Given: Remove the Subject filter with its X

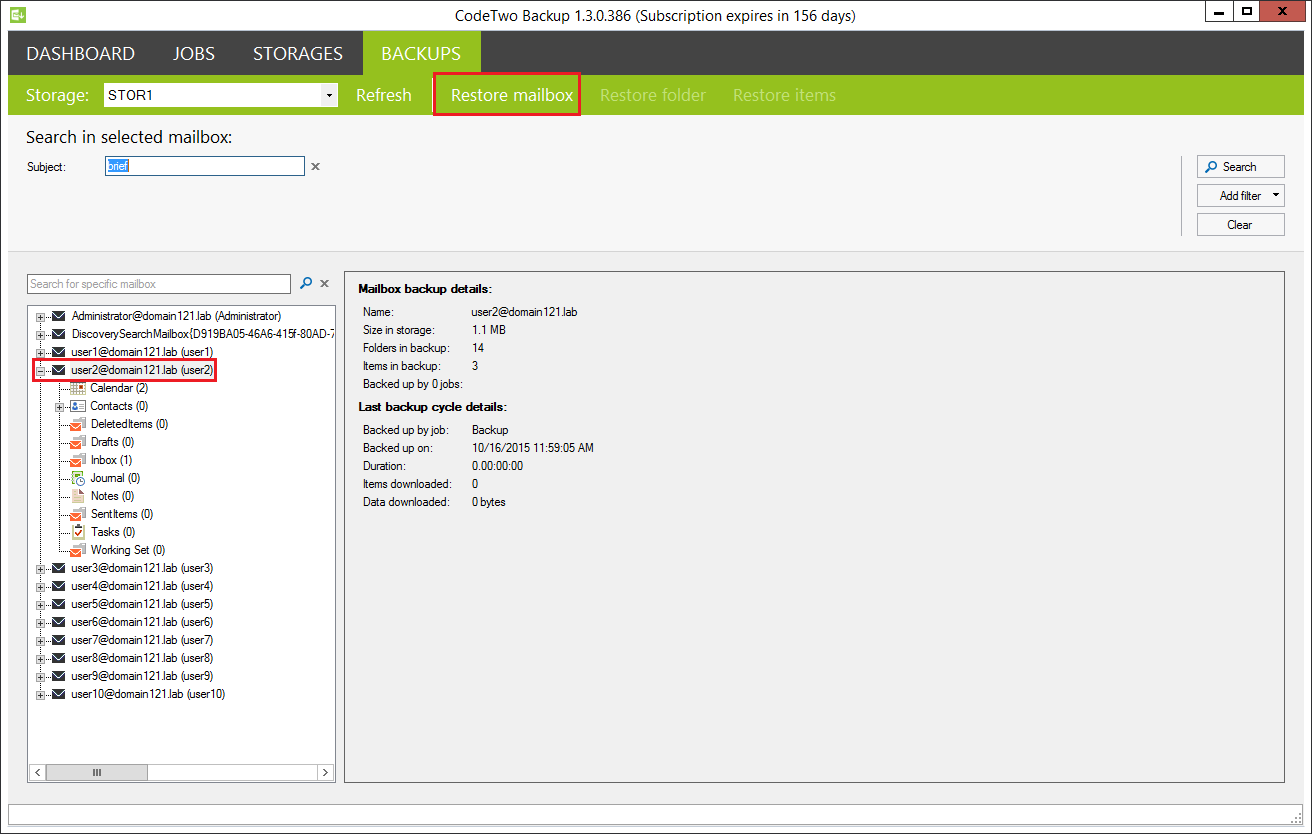Looking at the screenshot, I should 315,167.
